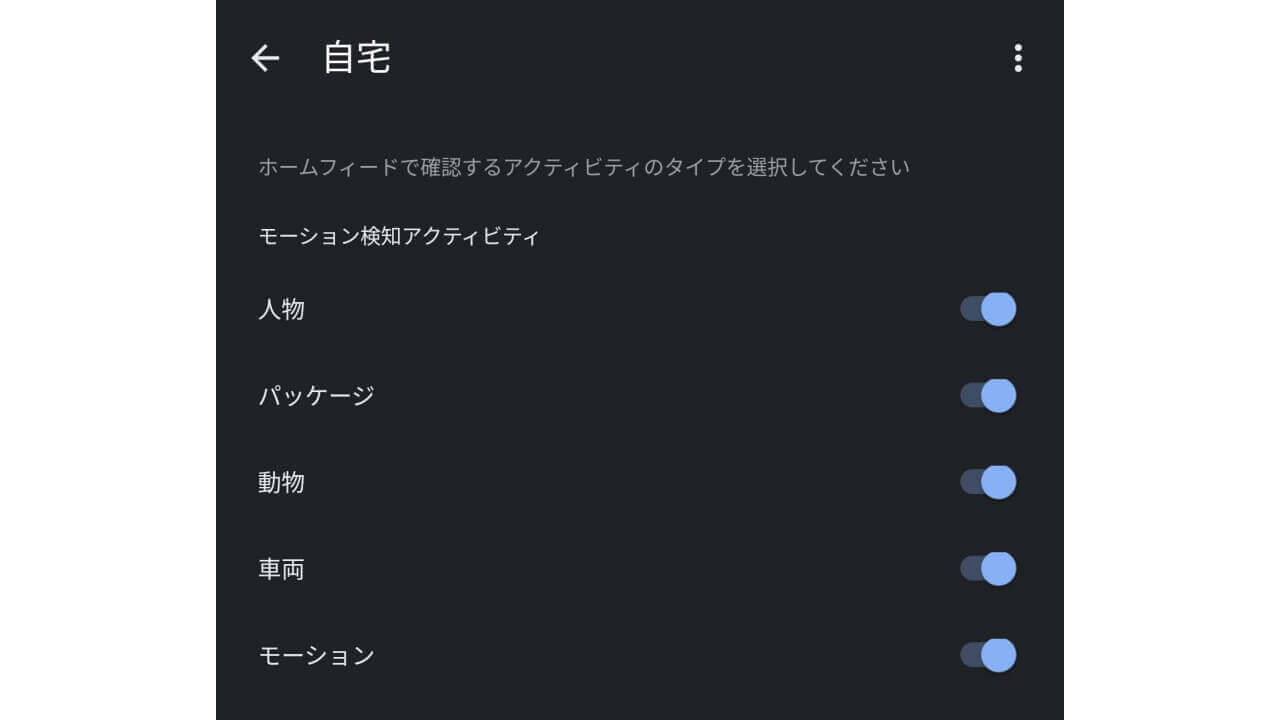The image size is (1280, 720).
Task: Click the モーション row label
Action: 316,656
